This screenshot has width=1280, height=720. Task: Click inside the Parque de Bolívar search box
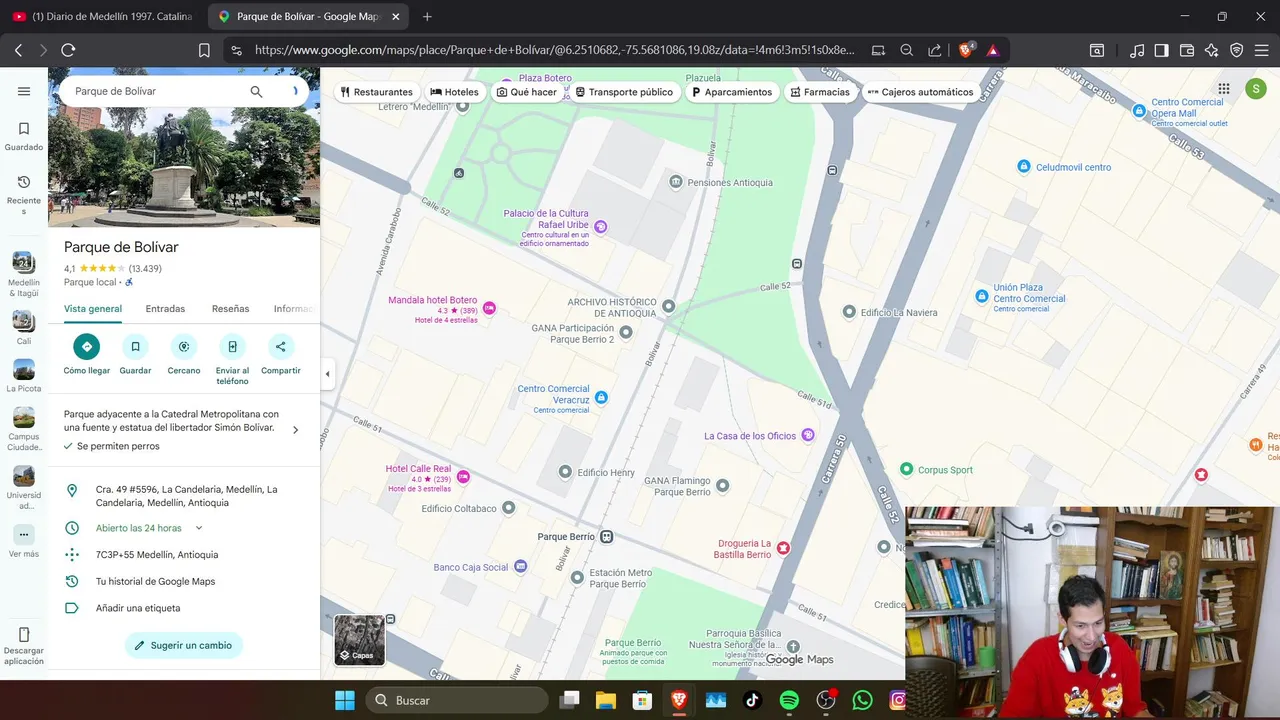pyautogui.click(x=155, y=91)
